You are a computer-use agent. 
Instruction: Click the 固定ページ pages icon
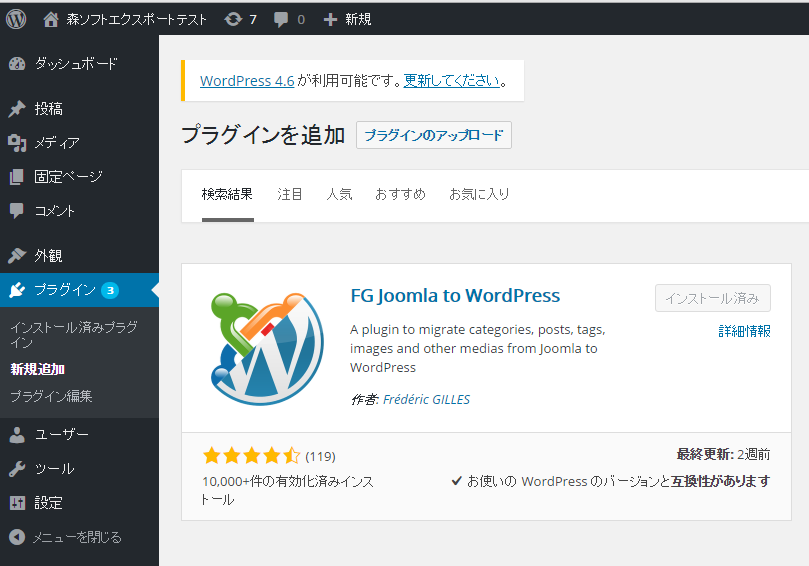coord(17,176)
